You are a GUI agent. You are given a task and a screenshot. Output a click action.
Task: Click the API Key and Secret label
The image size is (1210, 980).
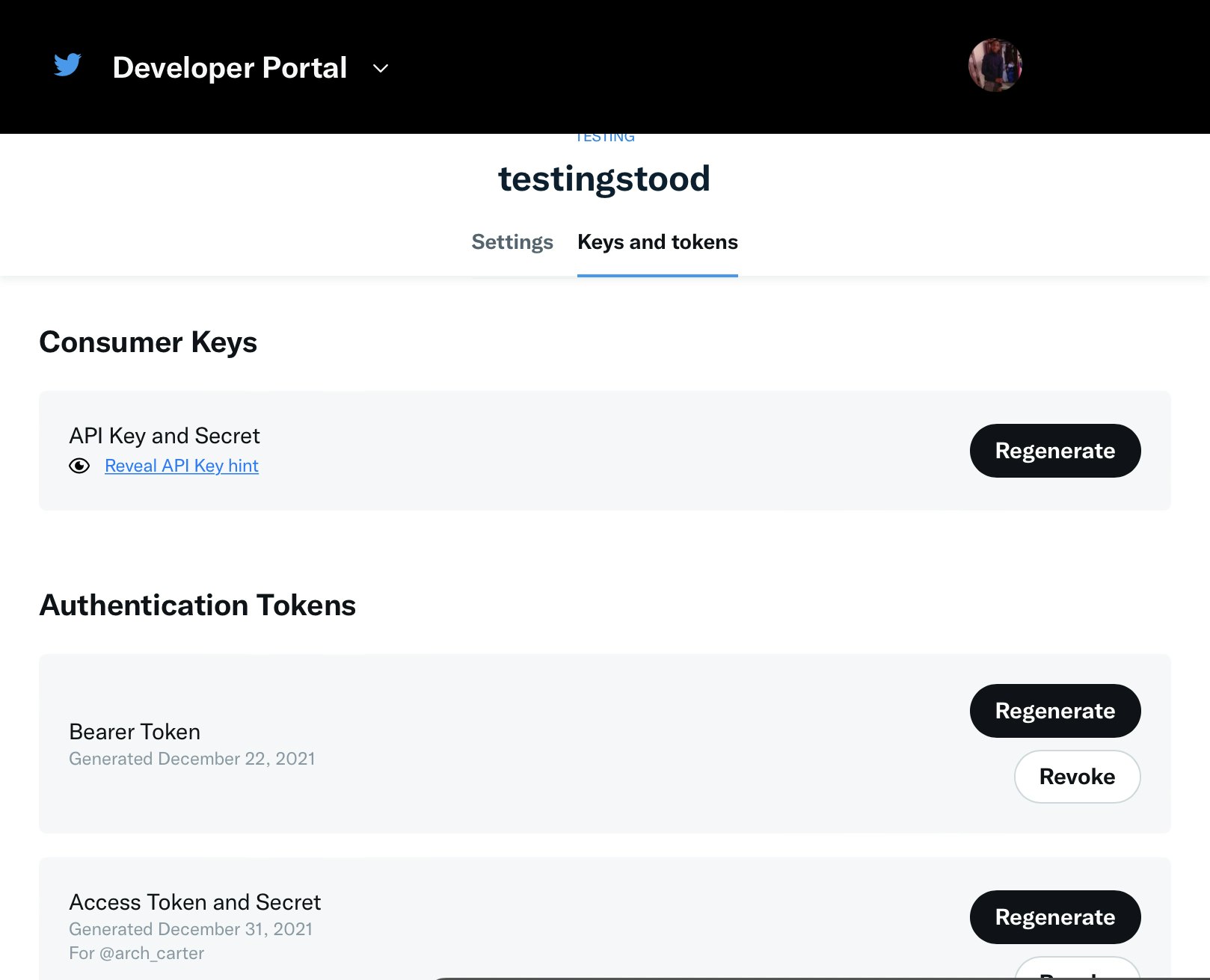(165, 436)
